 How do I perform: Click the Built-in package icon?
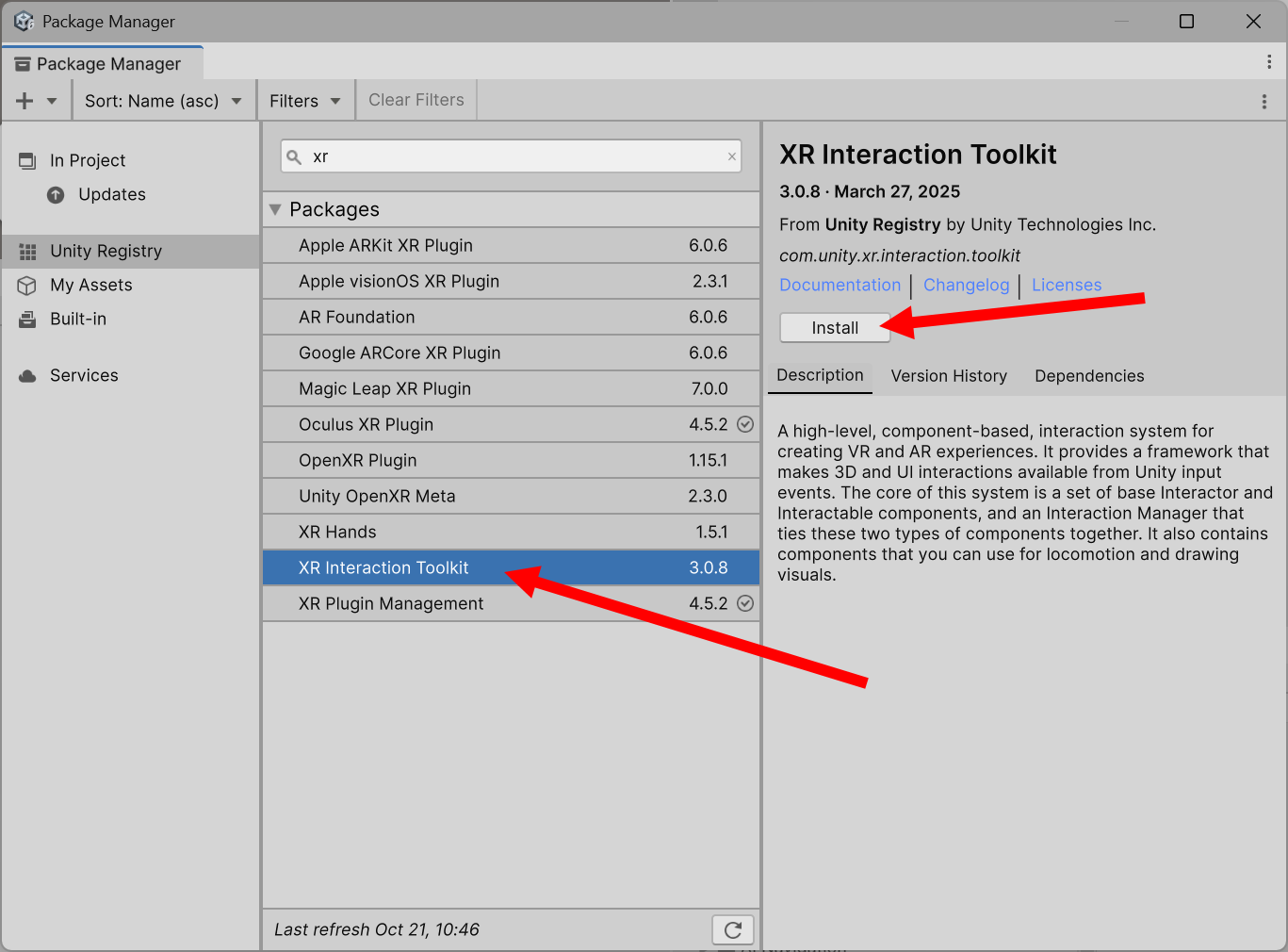point(27,320)
